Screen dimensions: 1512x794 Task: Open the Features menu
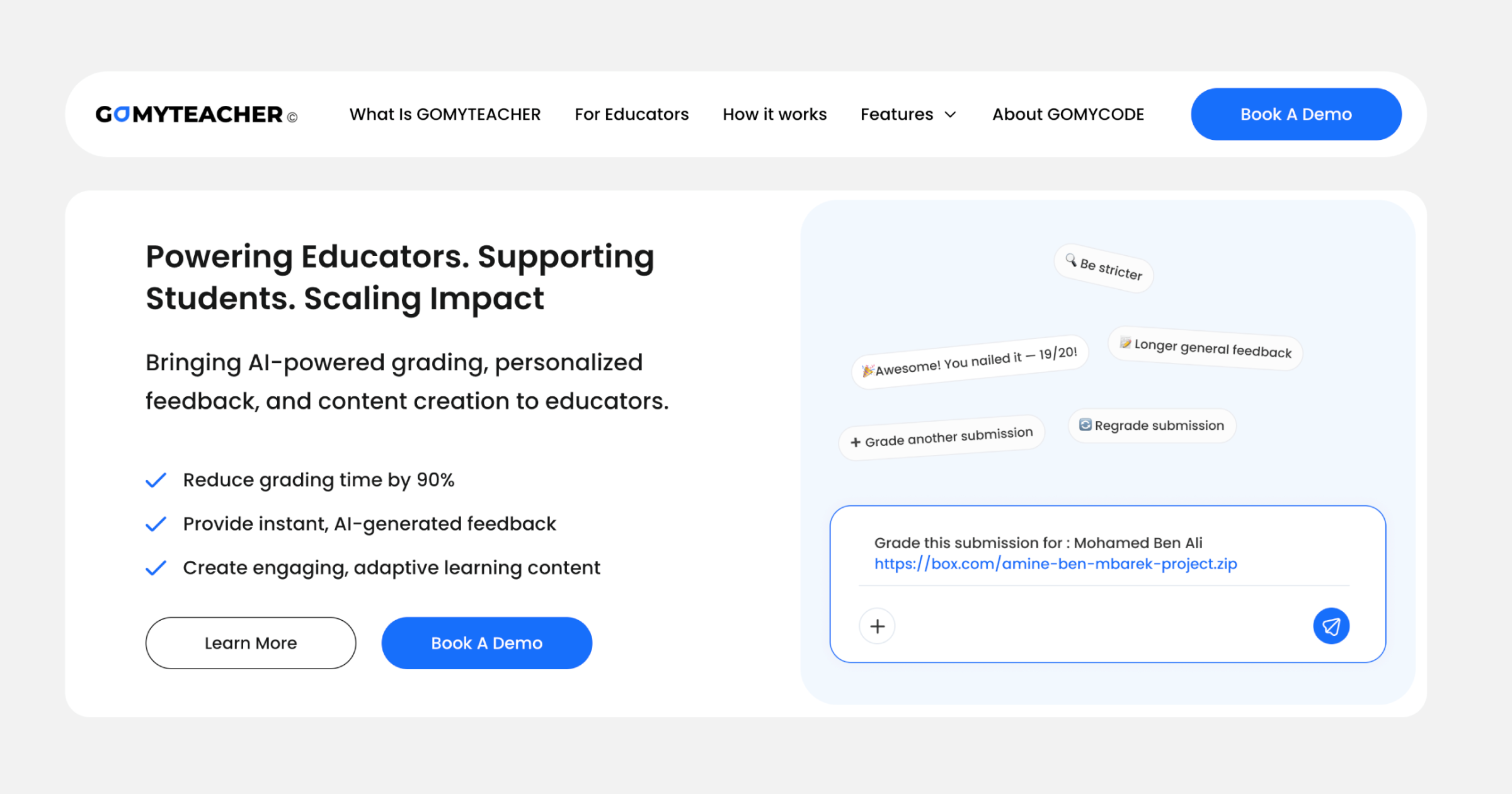pos(897,115)
